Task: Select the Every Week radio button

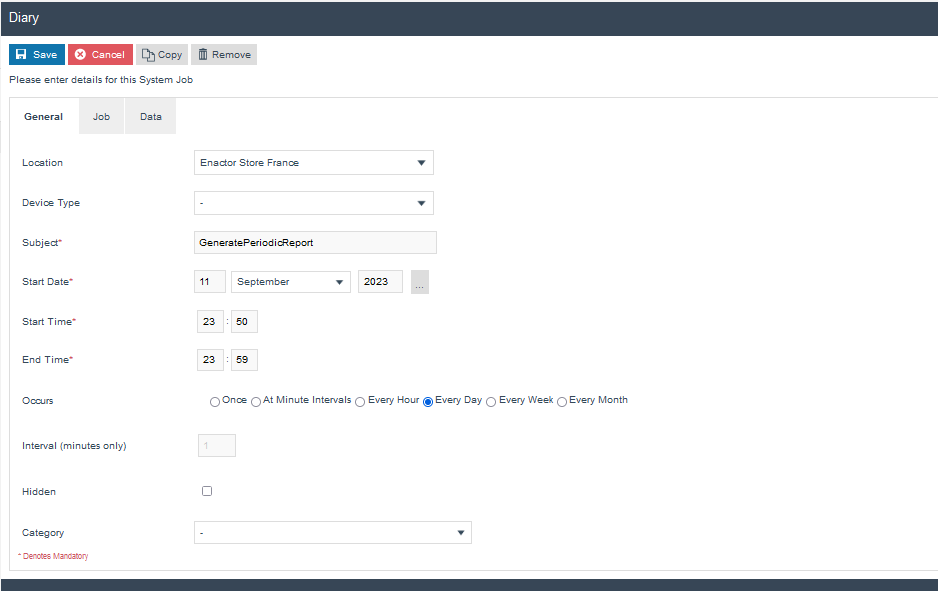Action: point(491,402)
